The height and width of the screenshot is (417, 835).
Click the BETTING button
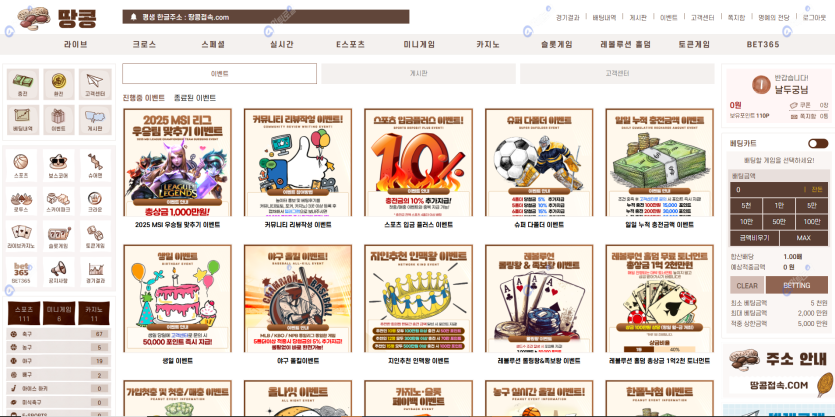tap(797, 285)
